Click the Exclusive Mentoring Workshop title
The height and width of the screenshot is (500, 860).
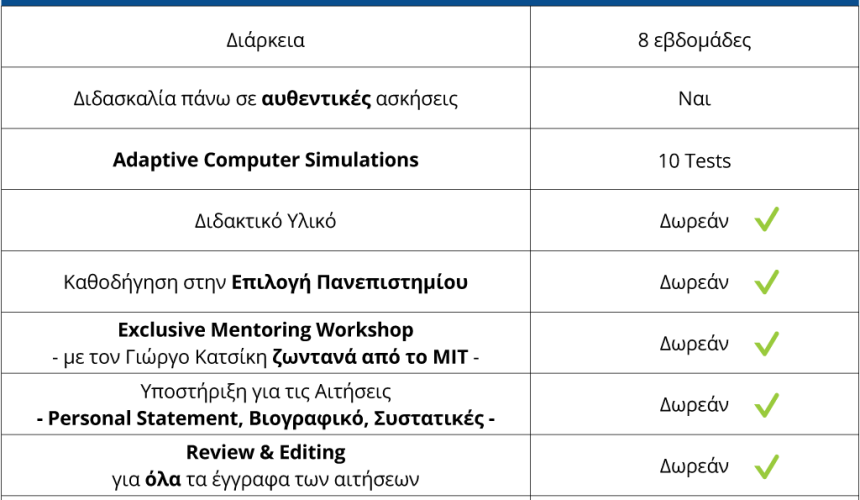tap(265, 329)
